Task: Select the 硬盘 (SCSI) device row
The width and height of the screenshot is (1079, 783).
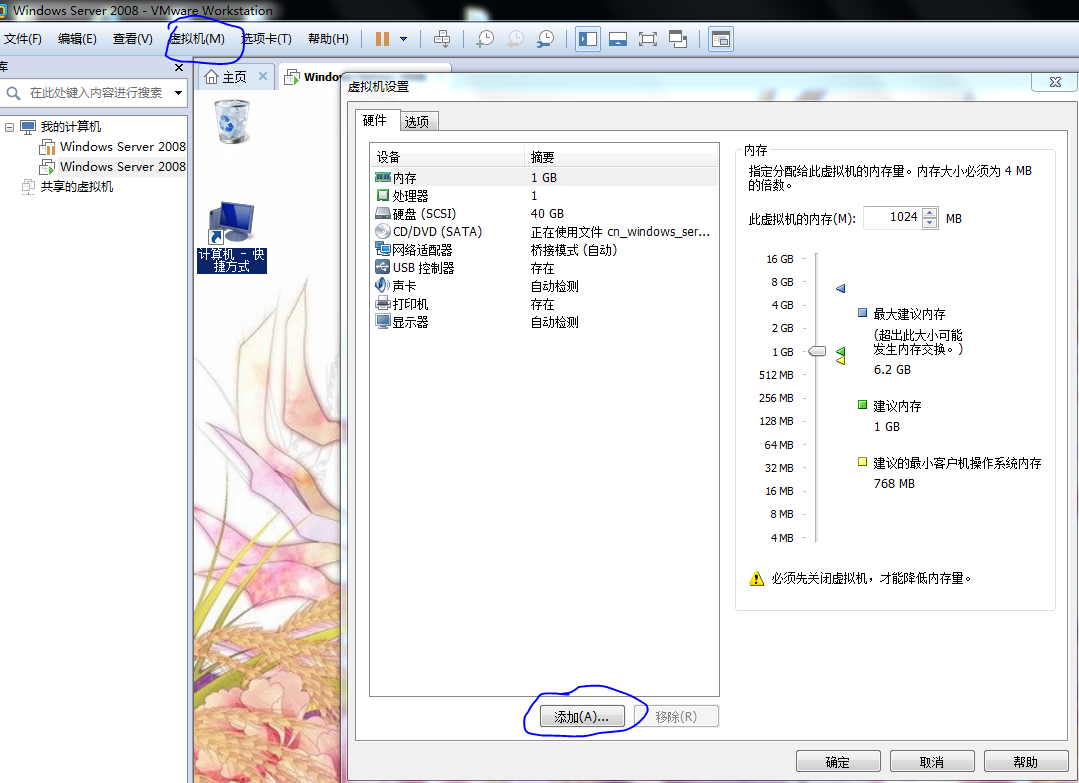Action: 544,214
